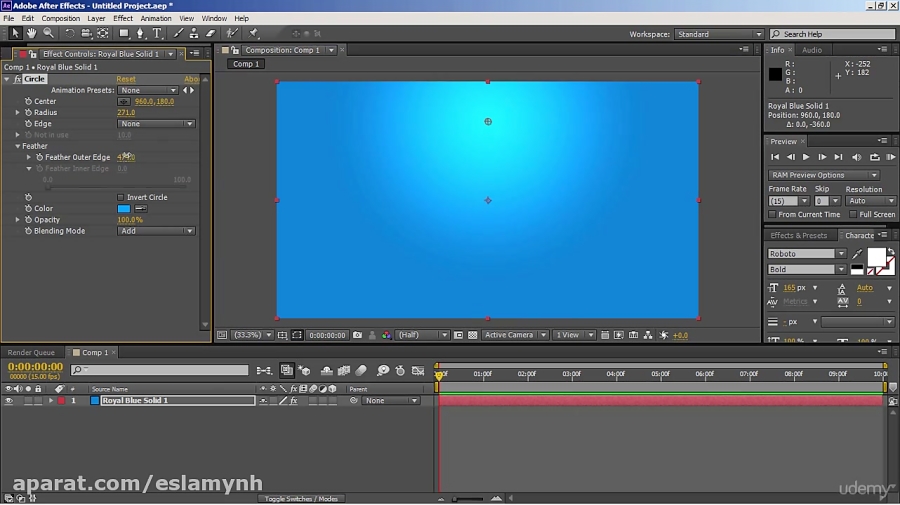Viewport: 900px width, 505px height.
Task: Enable Full Screen preview checkbox
Action: pyautogui.click(x=853, y=215)
